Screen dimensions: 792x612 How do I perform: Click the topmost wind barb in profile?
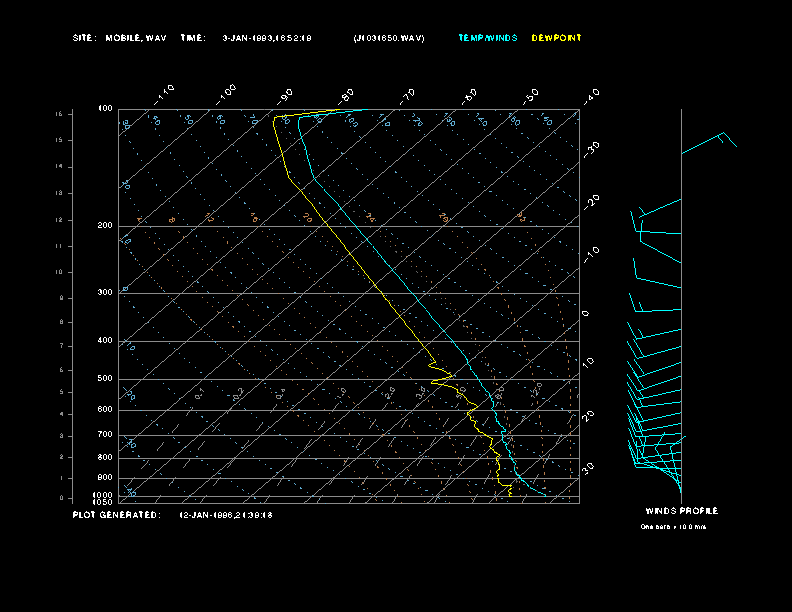pos(710,142)
